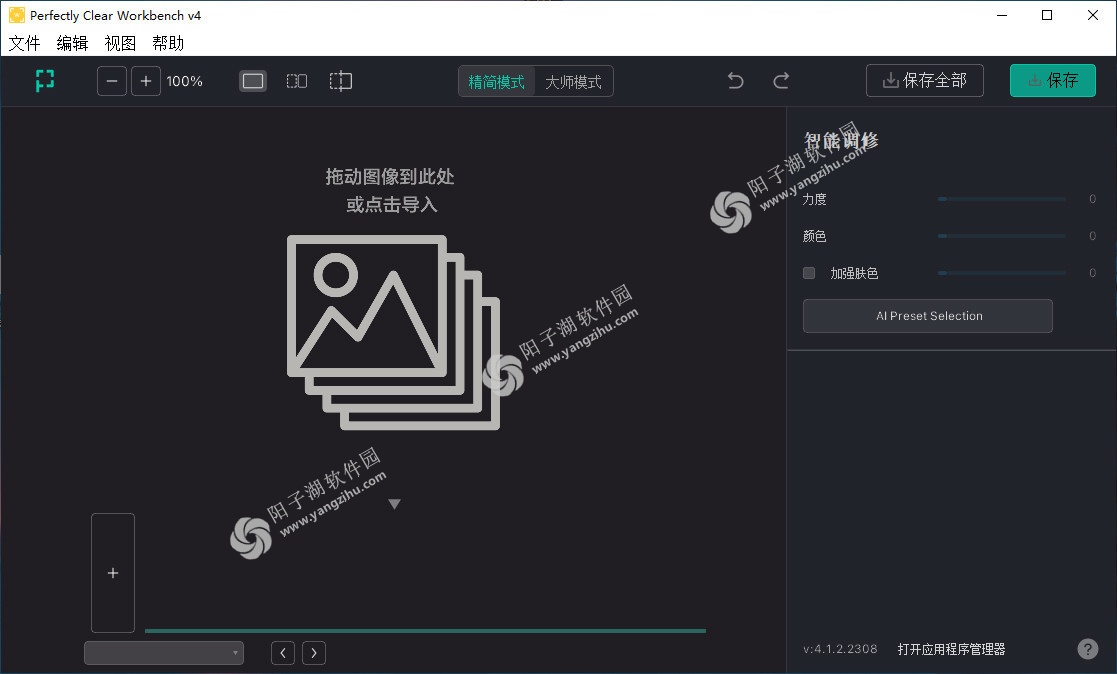1117x674 pixels.
Task: Zoom in with the plus button
Action: 146,81
